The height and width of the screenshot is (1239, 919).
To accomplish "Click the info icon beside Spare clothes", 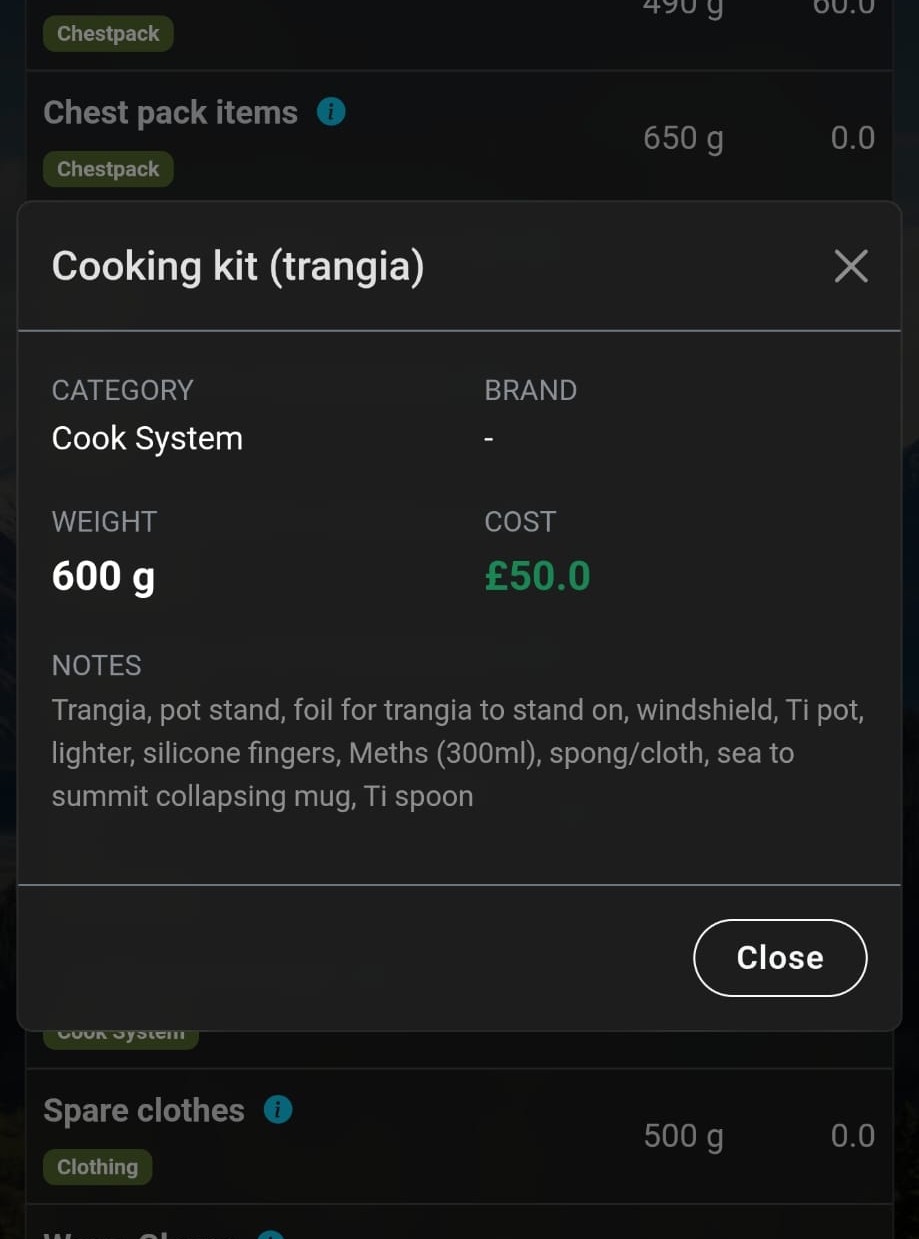I will [x=278, y=1109].
